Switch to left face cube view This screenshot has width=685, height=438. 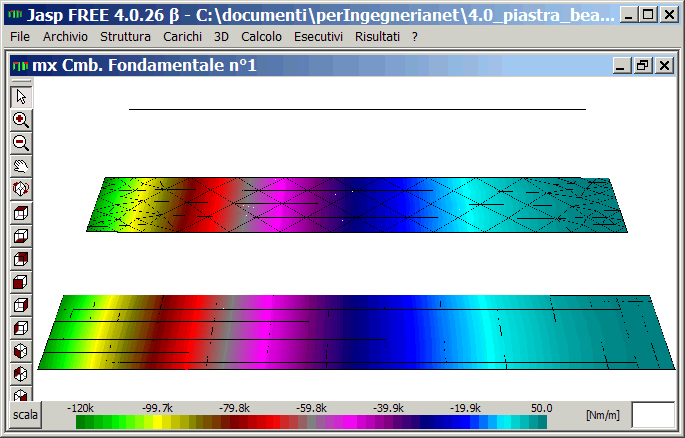point(21,328)
